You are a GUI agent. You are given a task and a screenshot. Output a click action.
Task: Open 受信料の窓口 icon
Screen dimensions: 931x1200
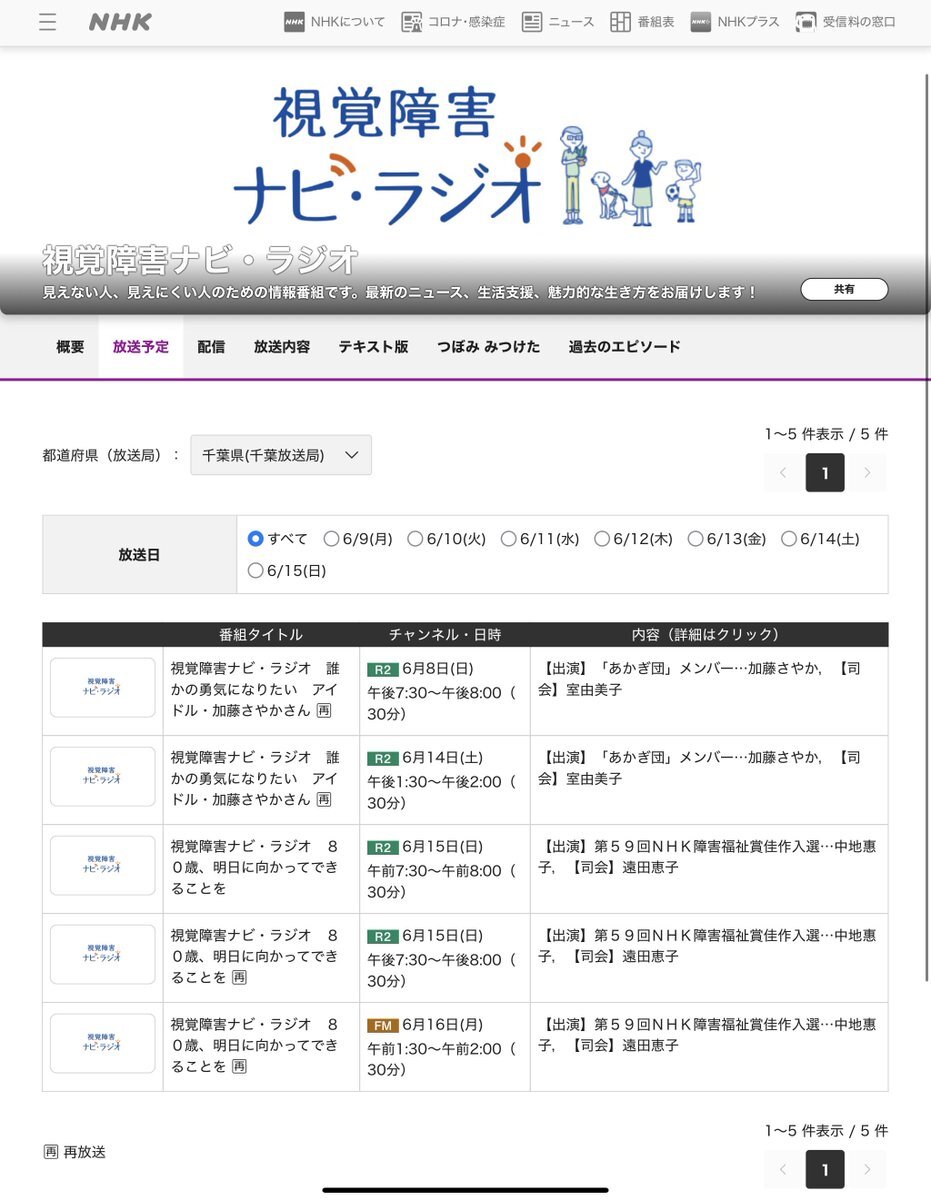(806, 22)
